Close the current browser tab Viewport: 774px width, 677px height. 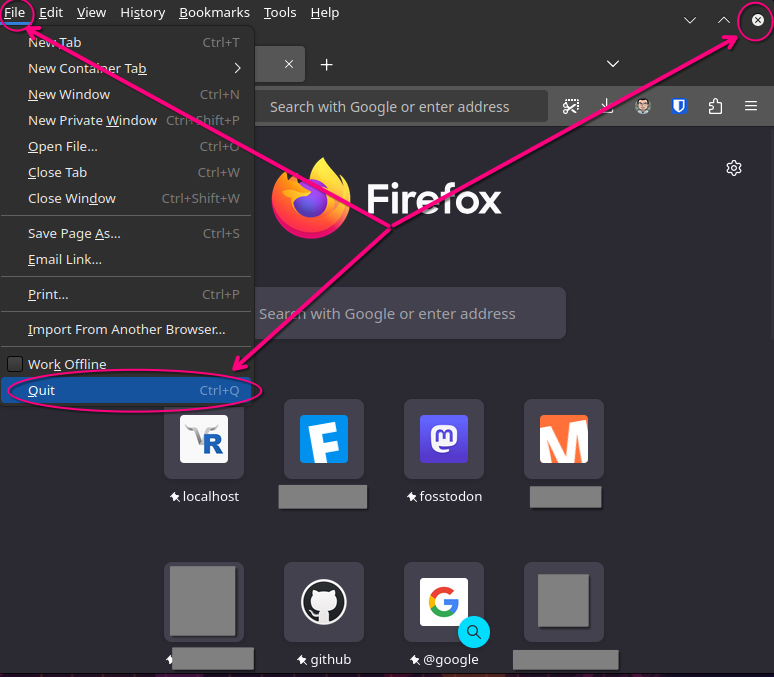point(289,64)
